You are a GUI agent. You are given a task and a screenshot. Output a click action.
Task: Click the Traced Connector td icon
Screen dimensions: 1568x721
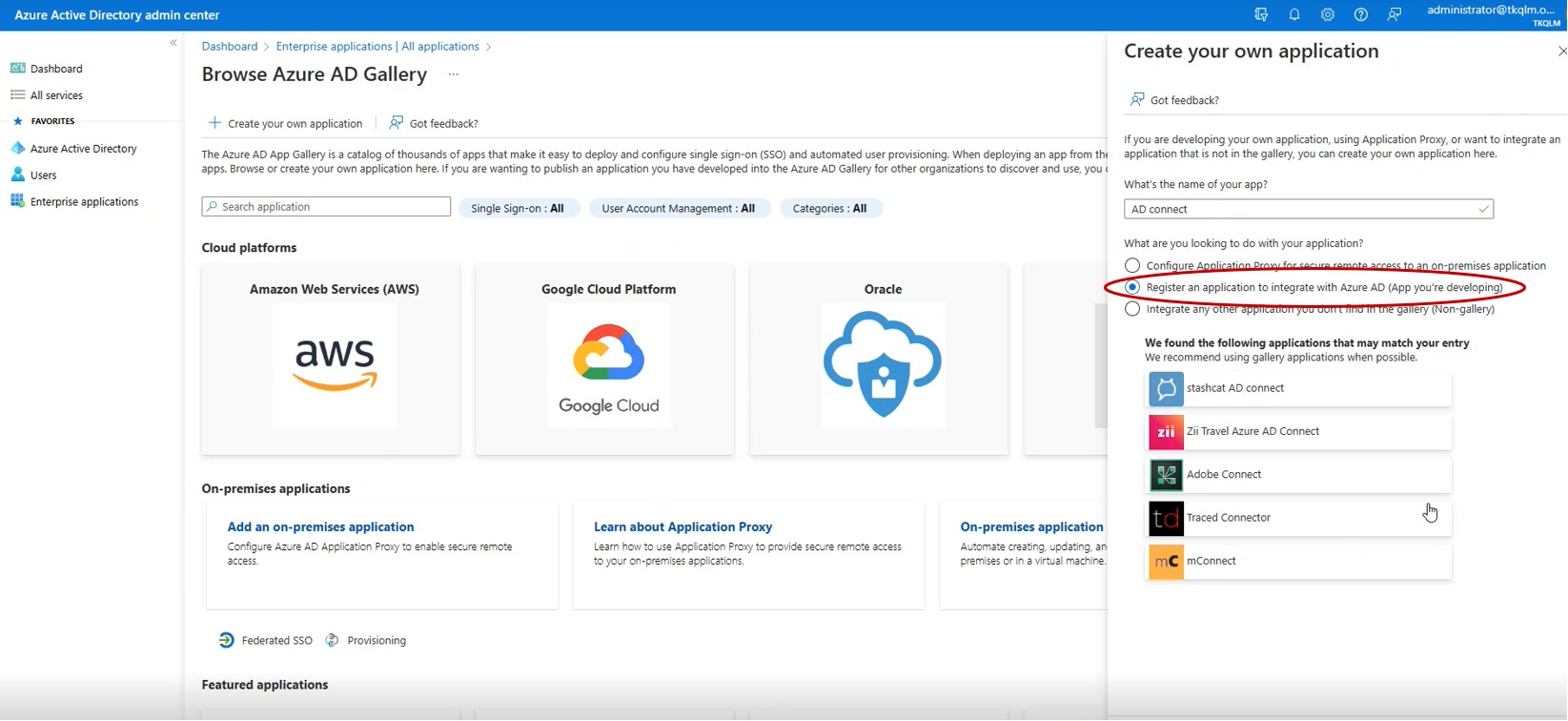pos(1166,518)
